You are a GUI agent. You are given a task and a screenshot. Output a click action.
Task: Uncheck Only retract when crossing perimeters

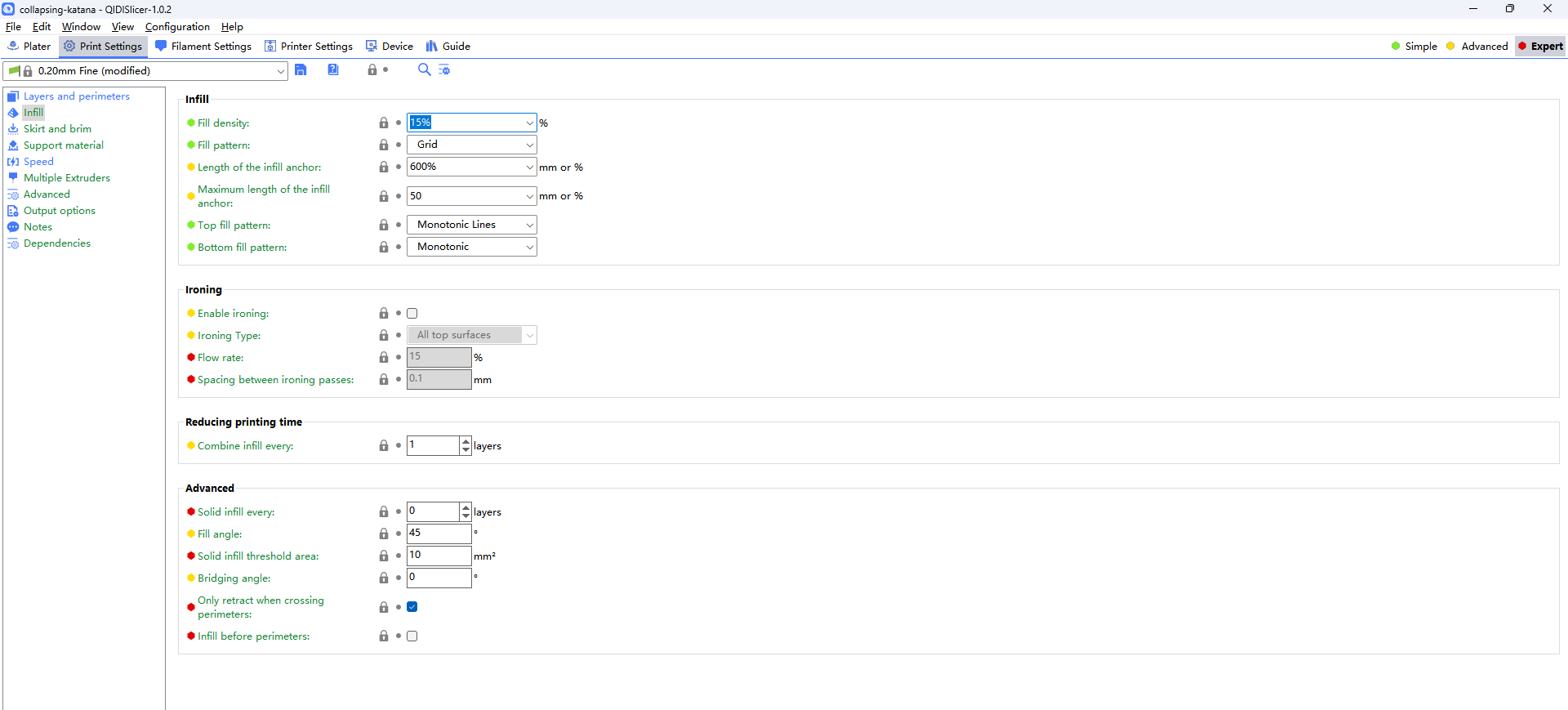coord(412,607)
